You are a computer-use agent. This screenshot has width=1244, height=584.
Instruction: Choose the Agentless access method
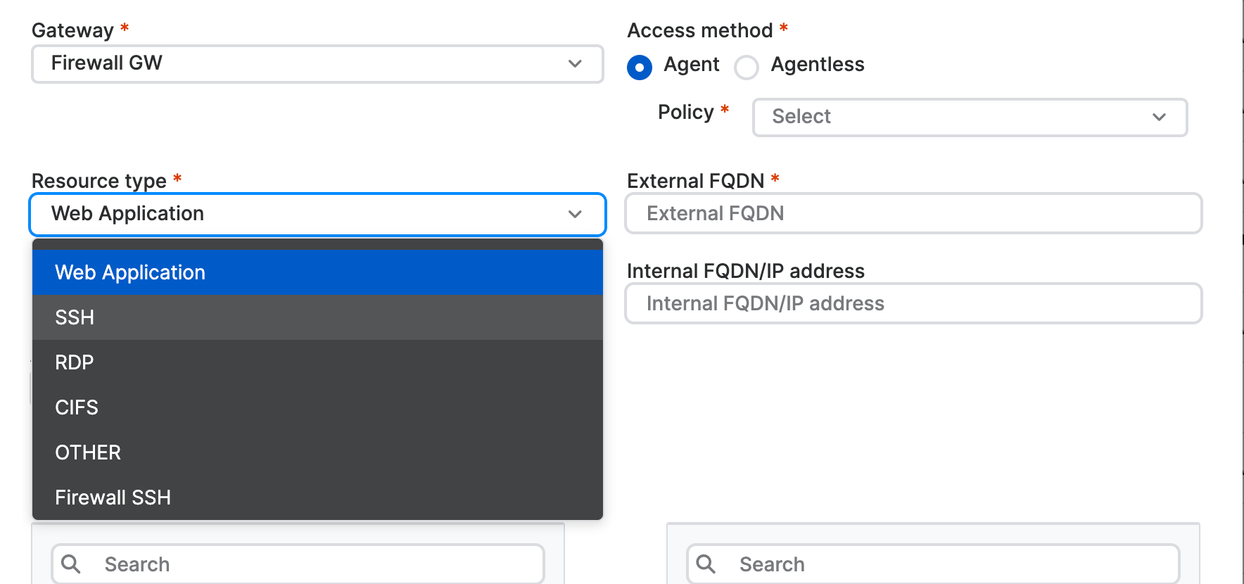747,66
